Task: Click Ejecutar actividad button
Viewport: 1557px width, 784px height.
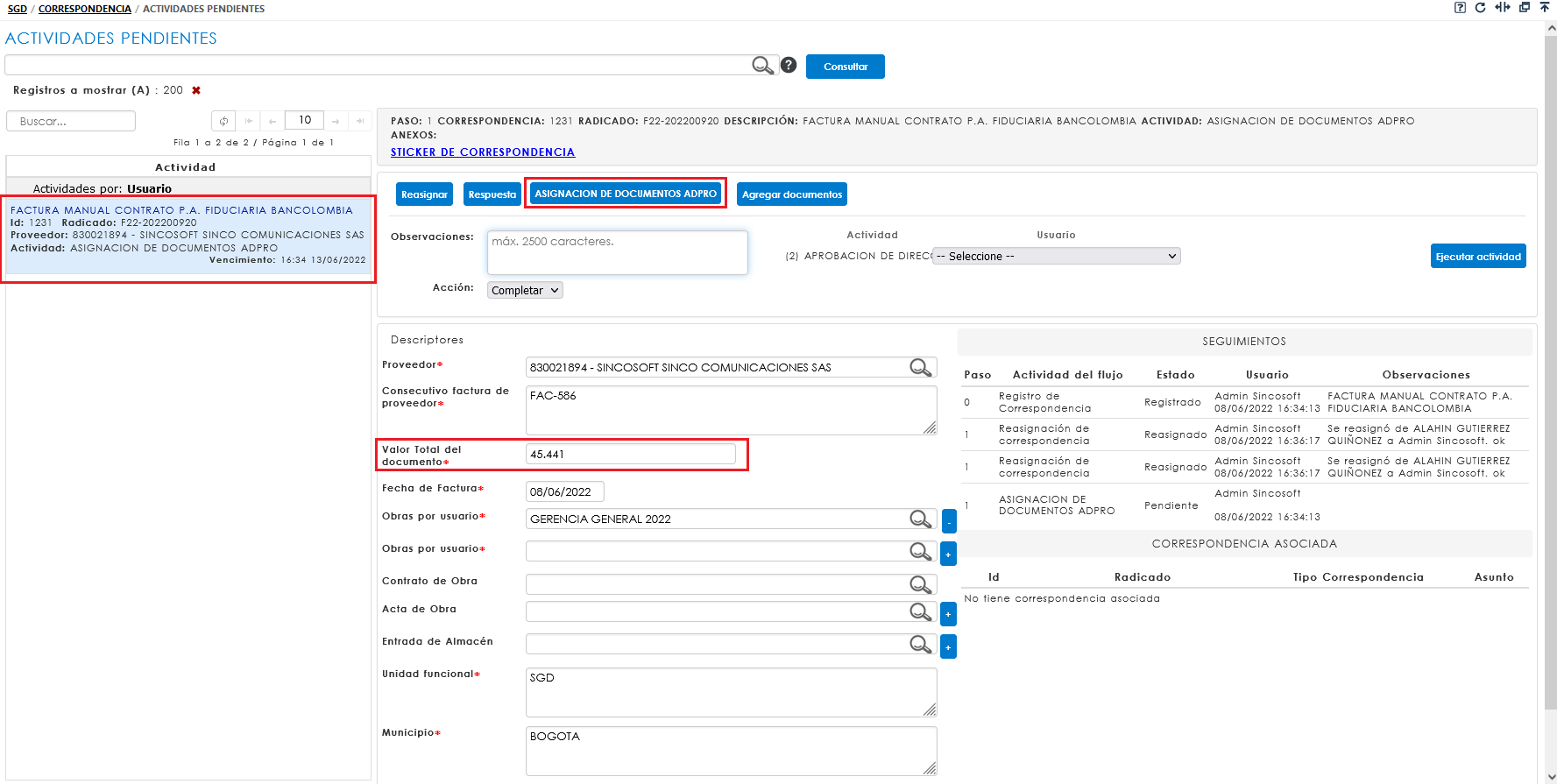Action: pos(1478,257)
